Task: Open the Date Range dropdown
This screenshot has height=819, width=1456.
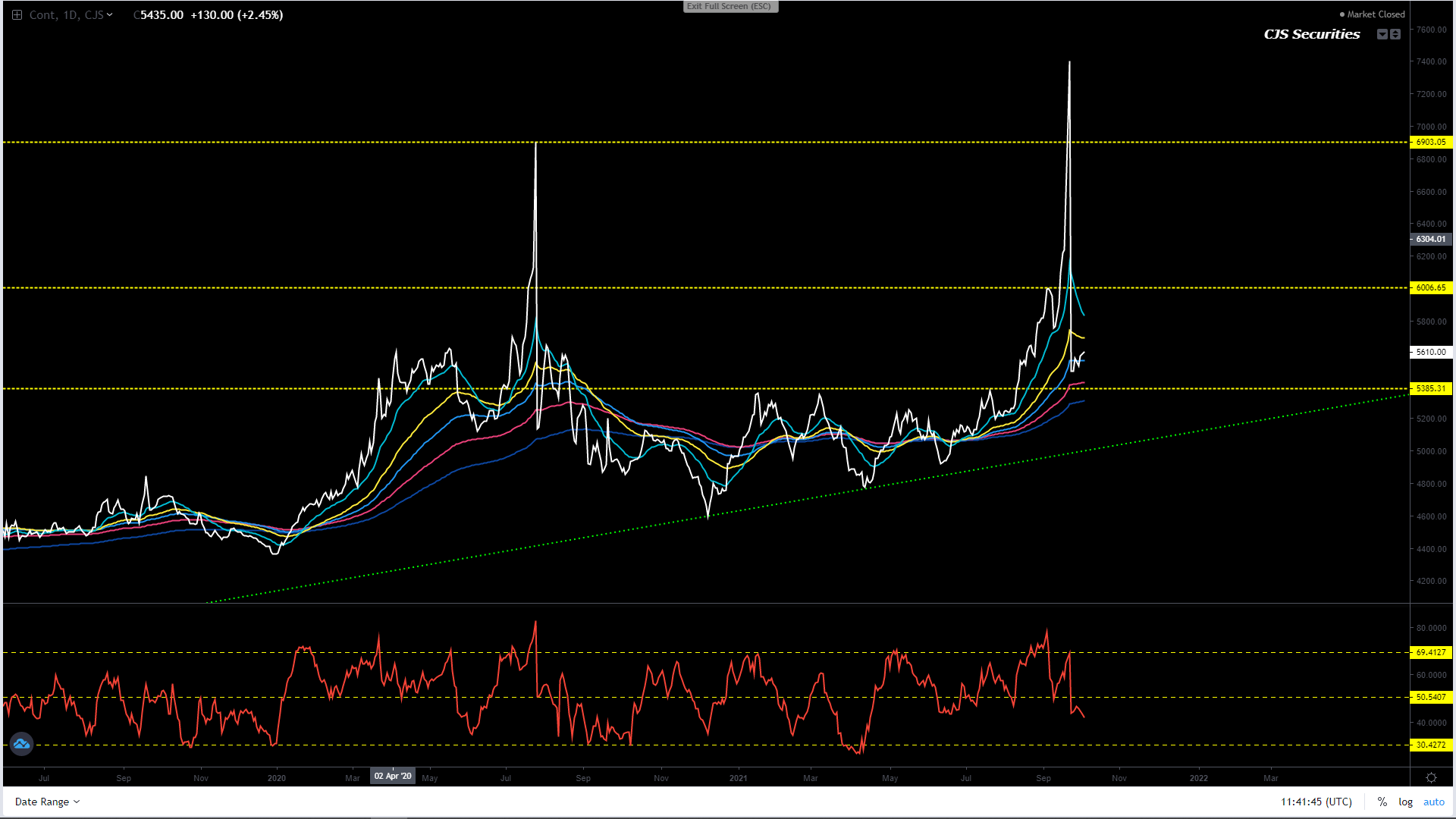Action: 47,802
